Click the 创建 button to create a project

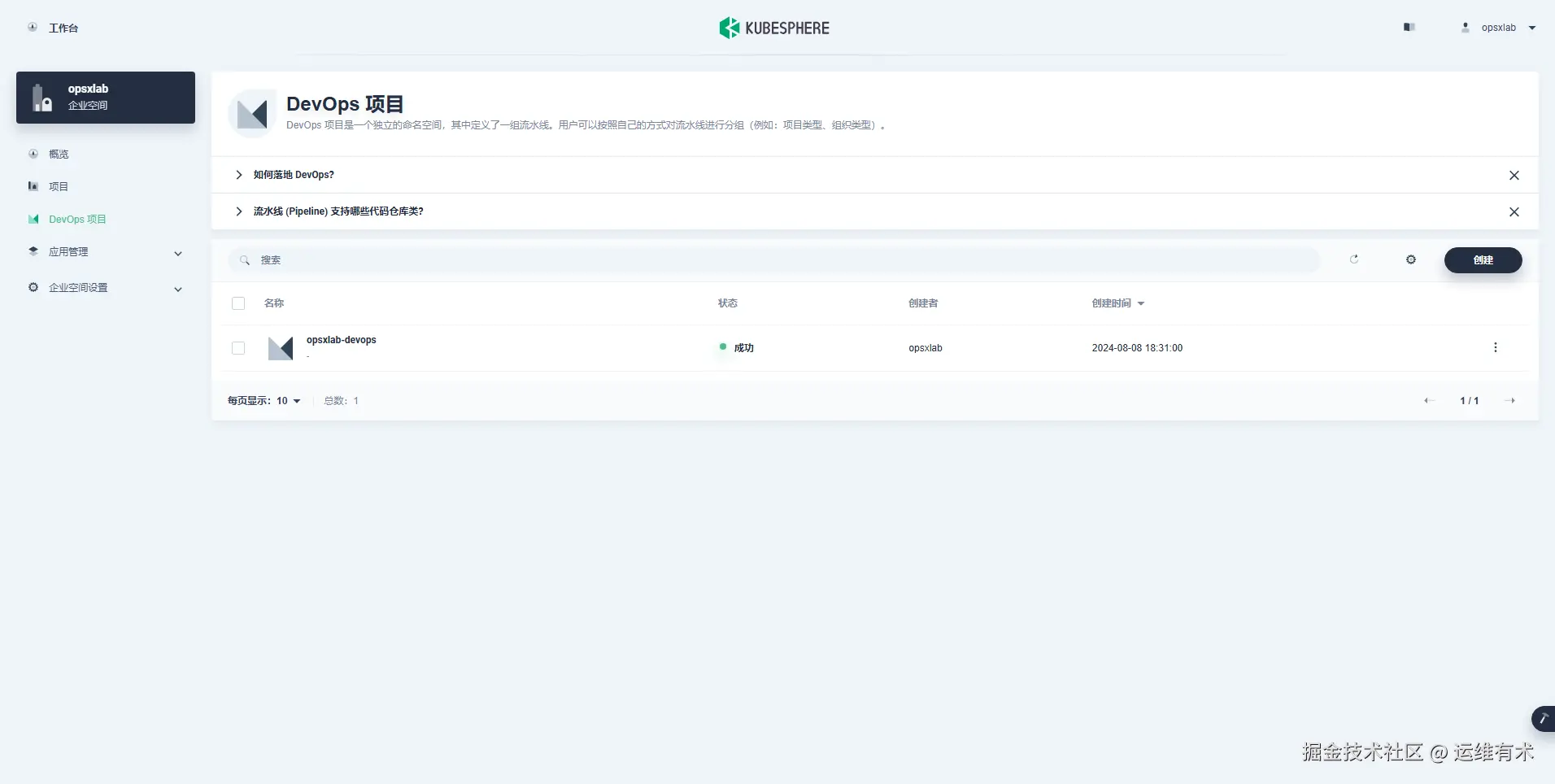(x=1483, y=259)
